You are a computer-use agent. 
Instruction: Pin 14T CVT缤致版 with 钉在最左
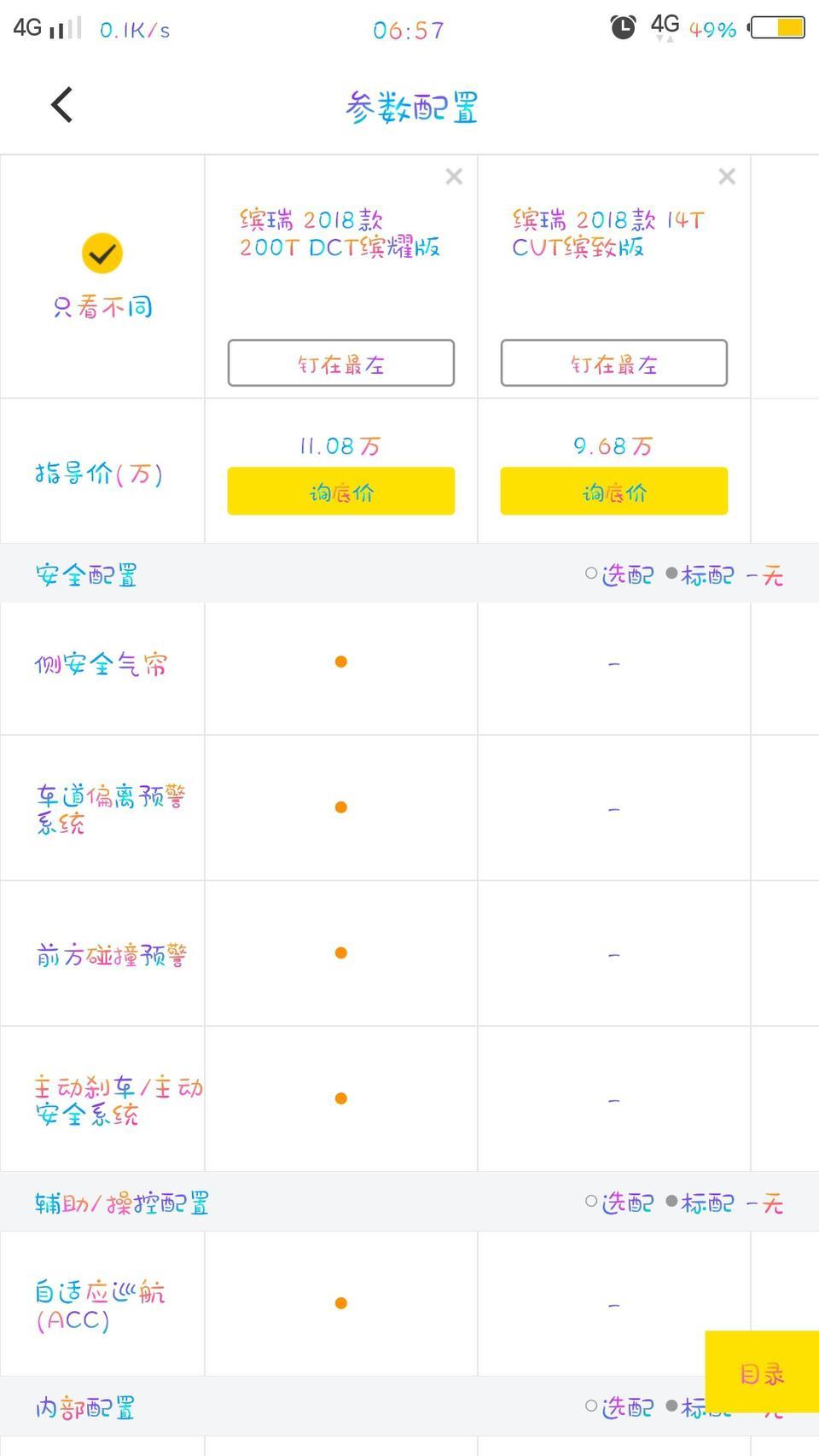(x=613, y=364)
